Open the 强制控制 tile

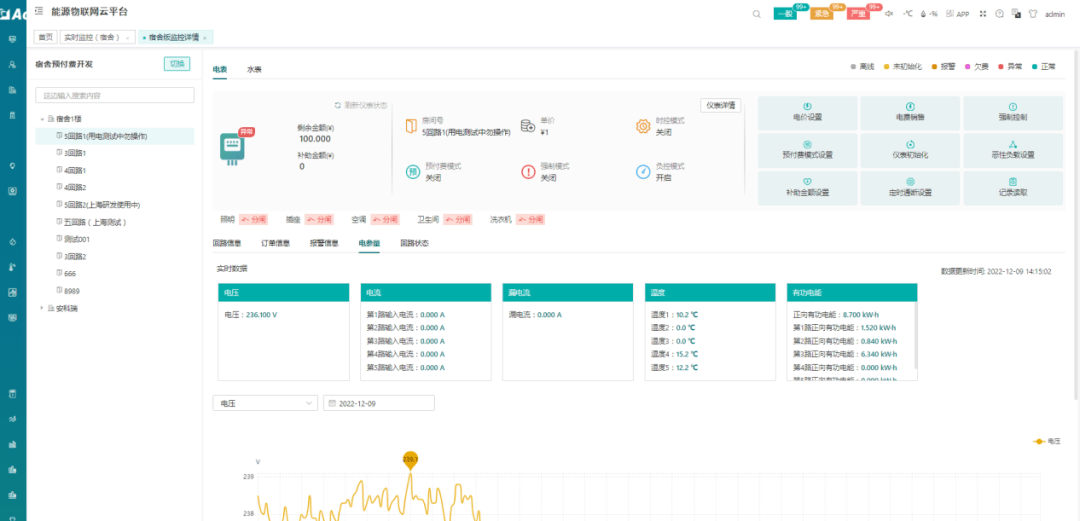1012,112
